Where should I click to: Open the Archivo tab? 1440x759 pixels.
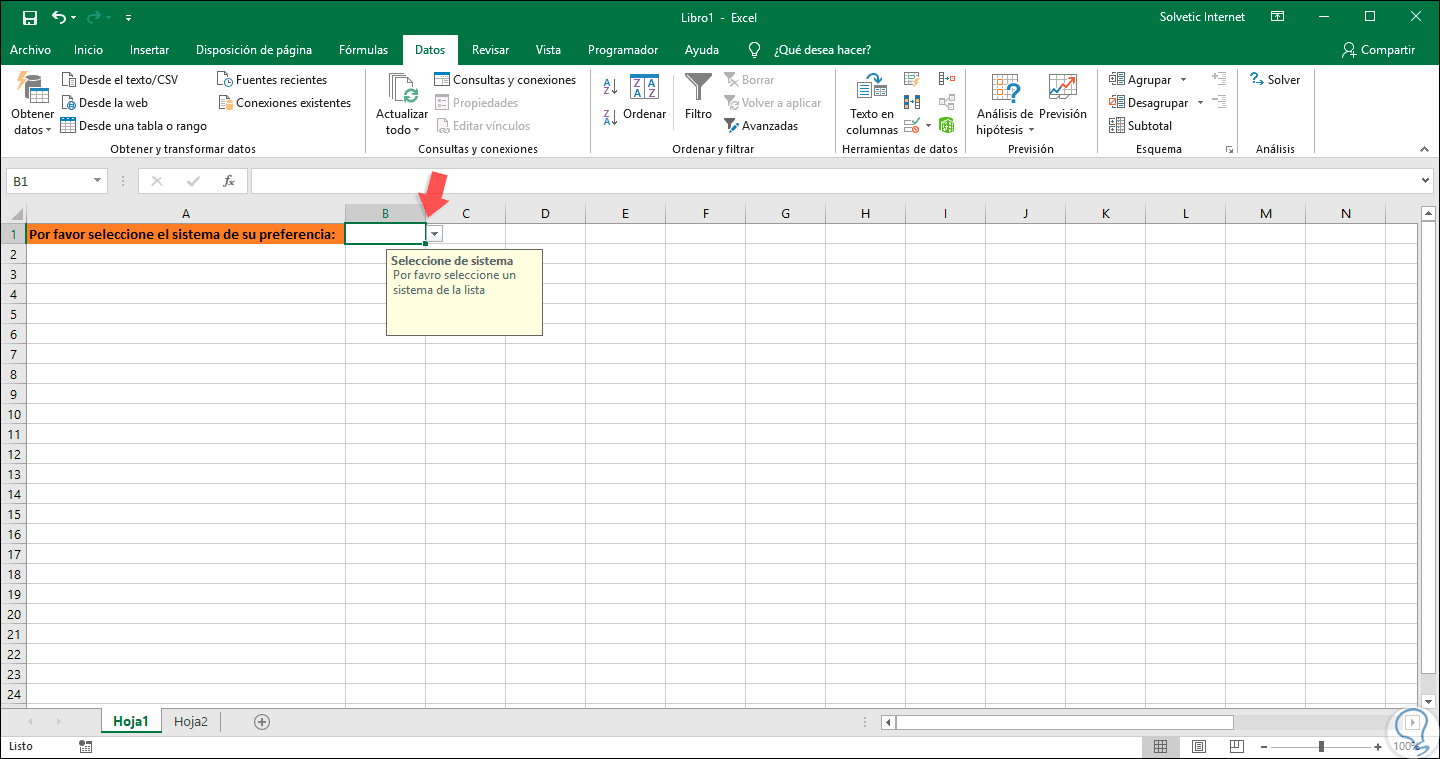[30, 50]
